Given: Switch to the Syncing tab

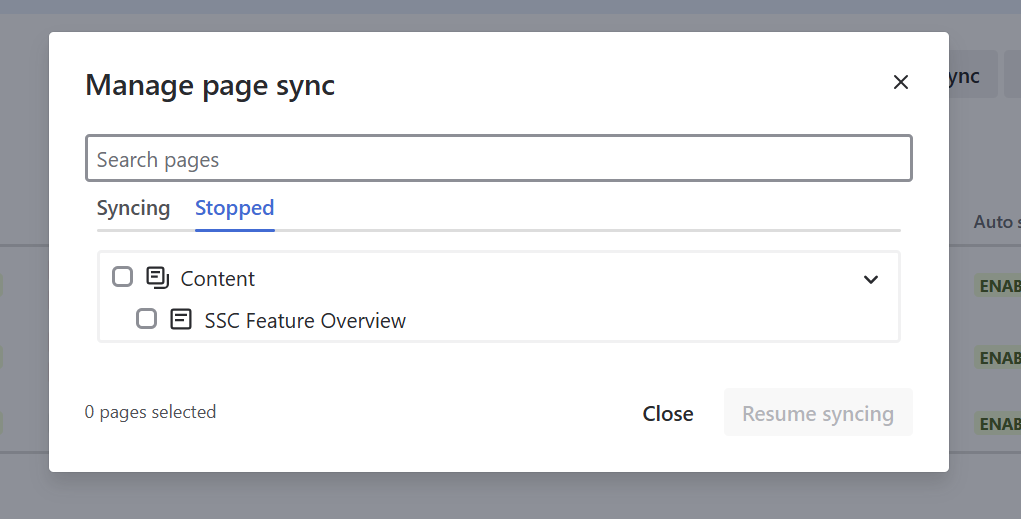Looking at the screenshot, I should (x=133, y=208).
